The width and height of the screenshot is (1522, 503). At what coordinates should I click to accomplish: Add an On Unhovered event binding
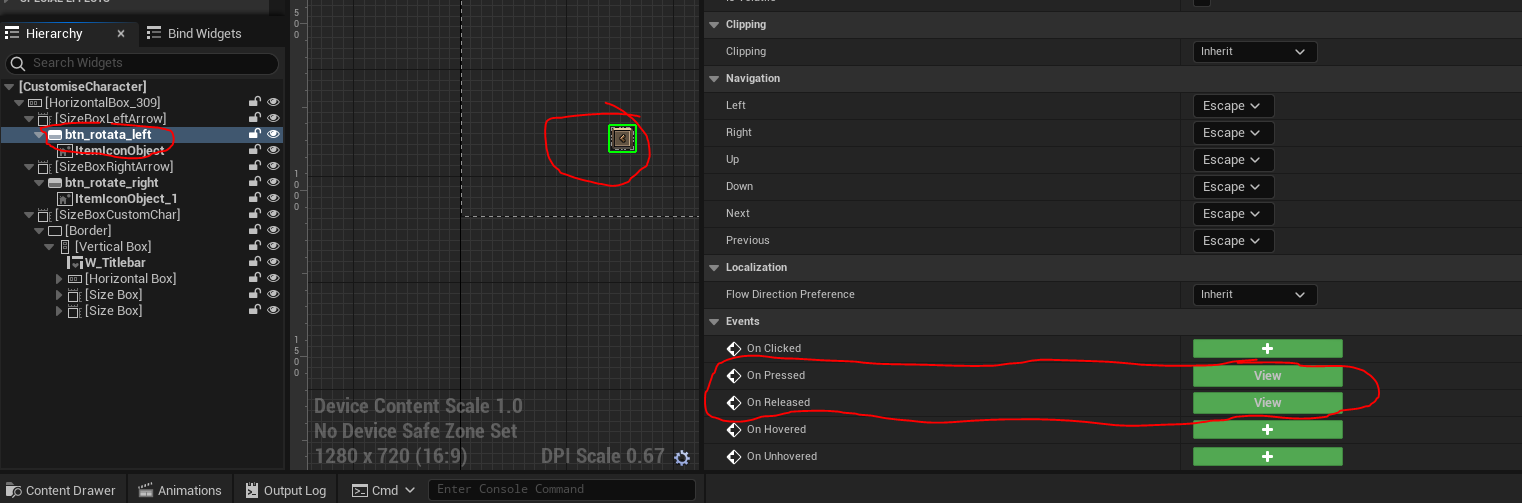pyautogui.click(x=1267, y=456)
